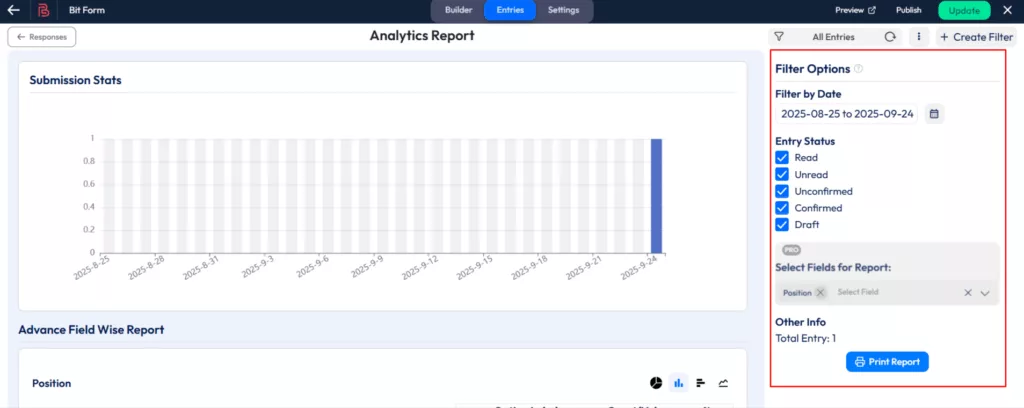This screenshot has height=408, width=1024.
Task: Click the date range input field
Action: pos(847,114)
